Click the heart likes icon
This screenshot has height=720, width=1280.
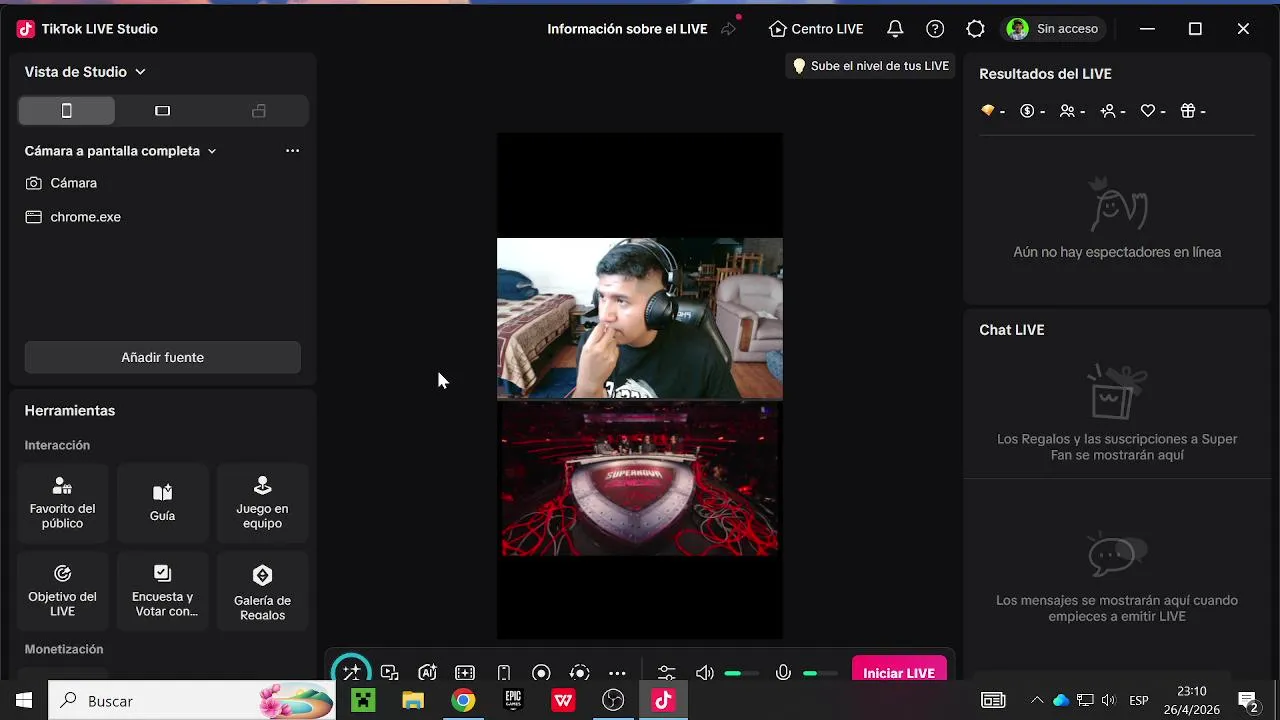1148,111
